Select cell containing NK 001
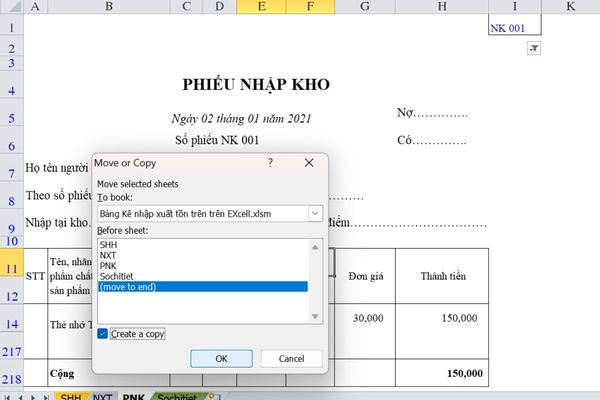Screen dimensions: 600x400 pyautogui.click(x=515, y=24)
